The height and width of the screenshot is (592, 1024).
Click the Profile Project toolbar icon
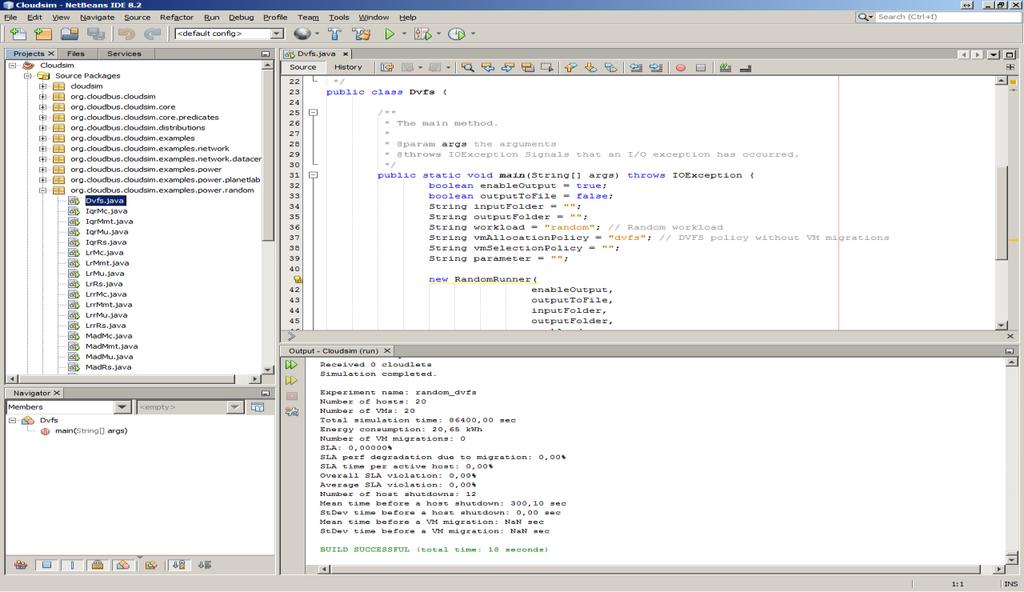[x=456, y=33]
